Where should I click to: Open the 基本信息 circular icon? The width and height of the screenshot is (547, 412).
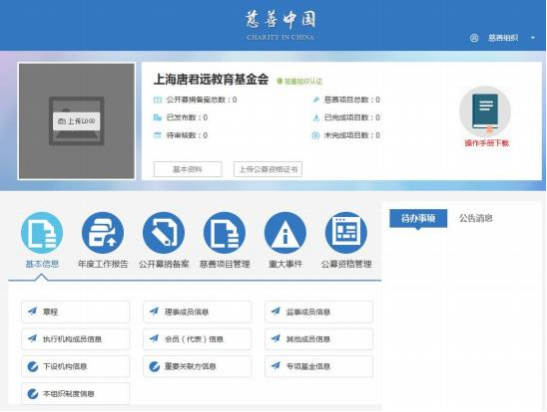pyautogui.click(x=42, y=233)
